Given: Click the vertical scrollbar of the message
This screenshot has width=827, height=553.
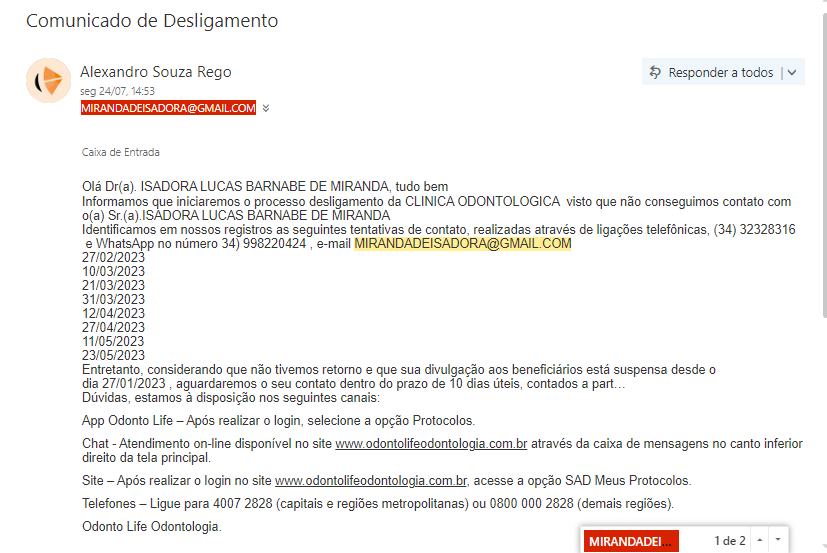Looking at the screenshot, I should coord(824,164).
